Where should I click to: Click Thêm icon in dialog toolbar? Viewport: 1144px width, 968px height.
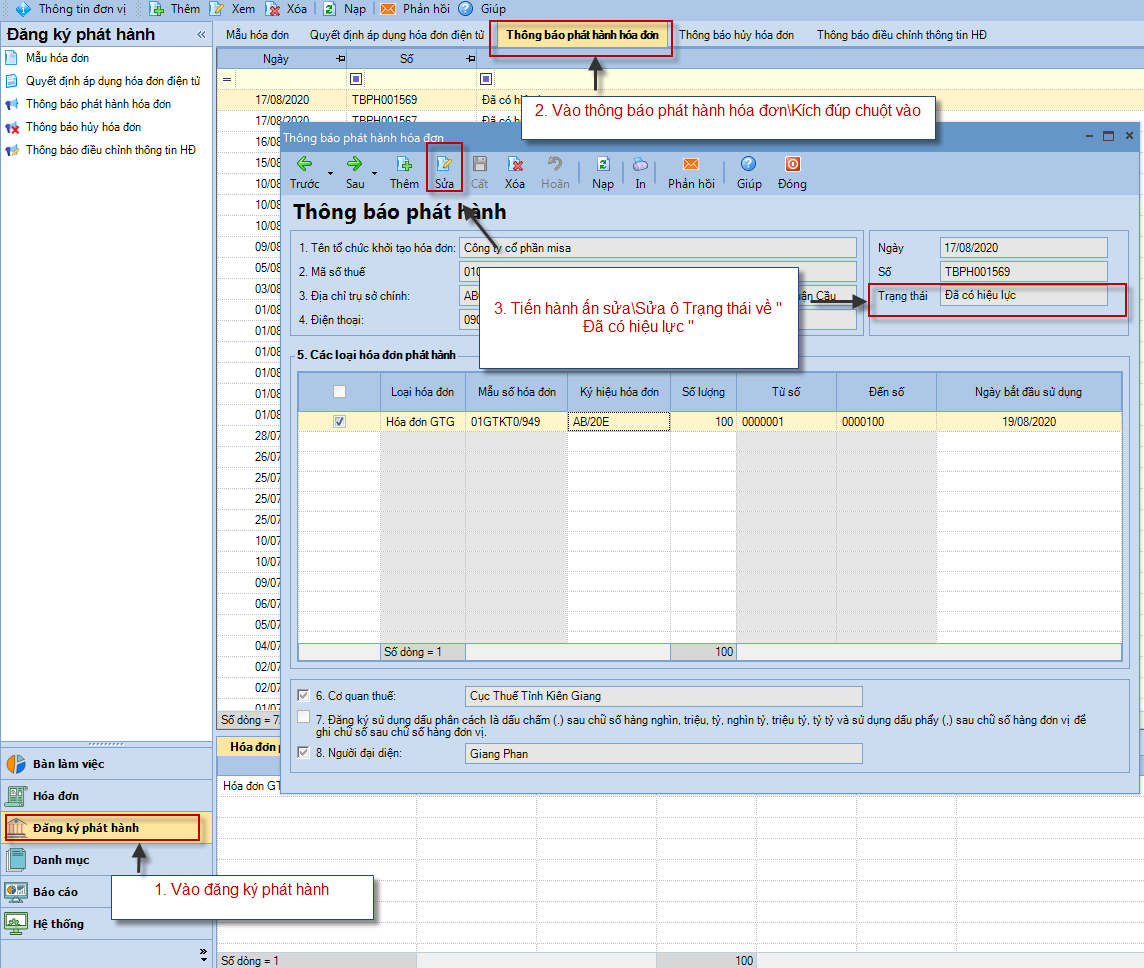[403, 164]
